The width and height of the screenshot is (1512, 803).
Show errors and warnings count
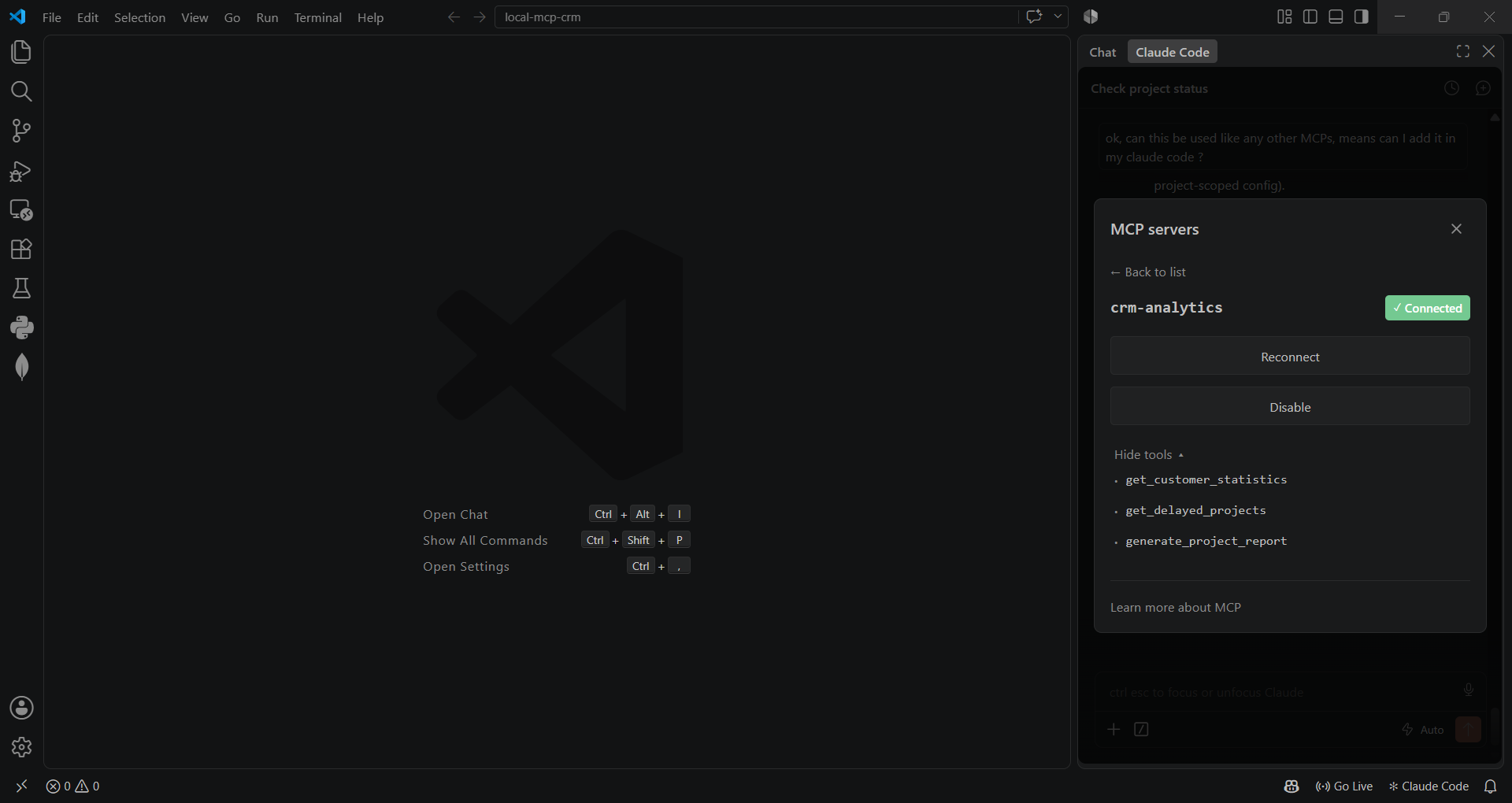(72, 786)
